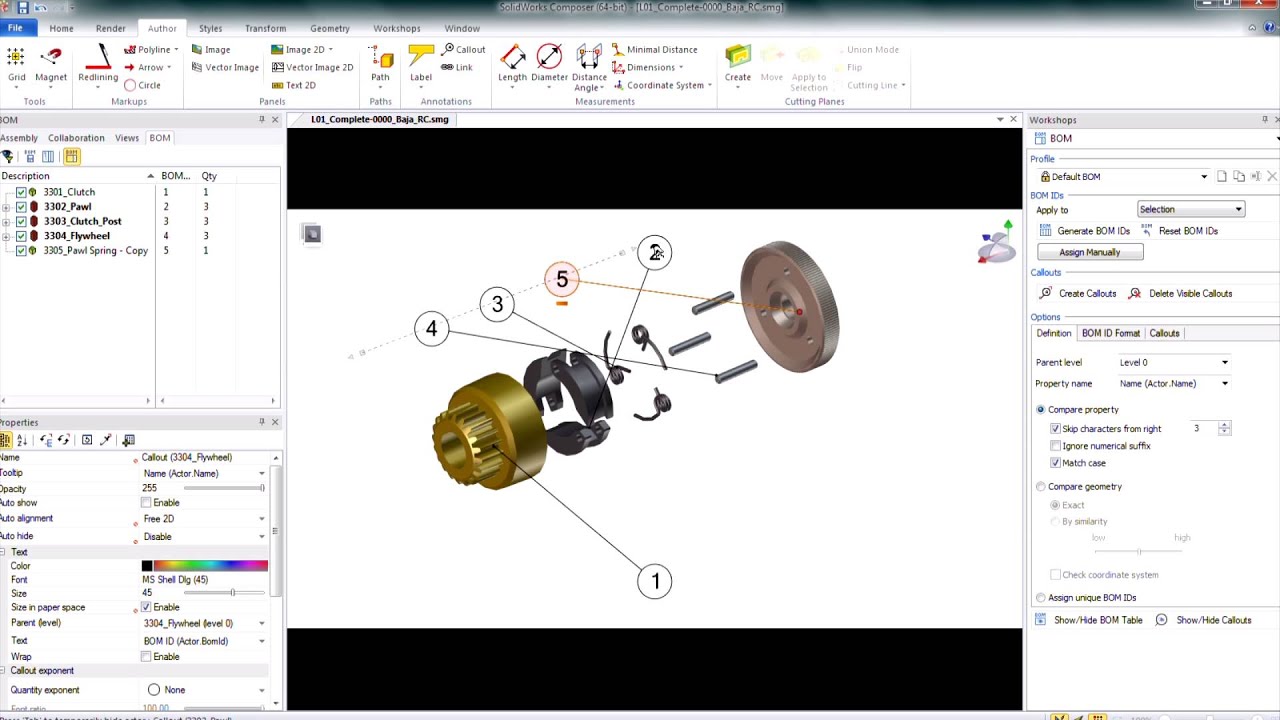Show/Hide Callouts in workshop
The image size is (1280, 720).
coord(1203,620)
